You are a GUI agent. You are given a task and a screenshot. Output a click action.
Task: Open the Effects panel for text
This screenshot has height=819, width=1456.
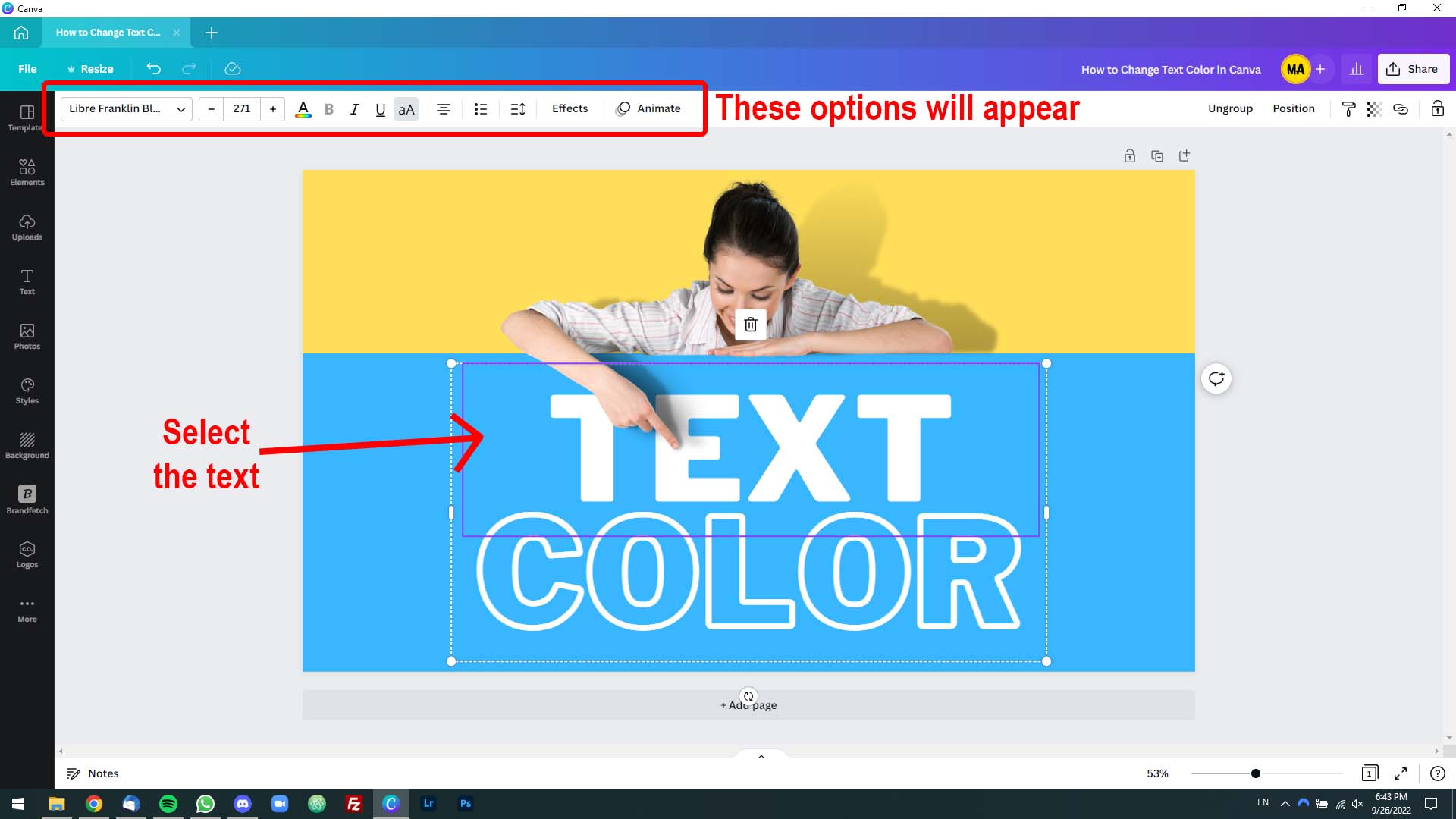coord(570,108)
